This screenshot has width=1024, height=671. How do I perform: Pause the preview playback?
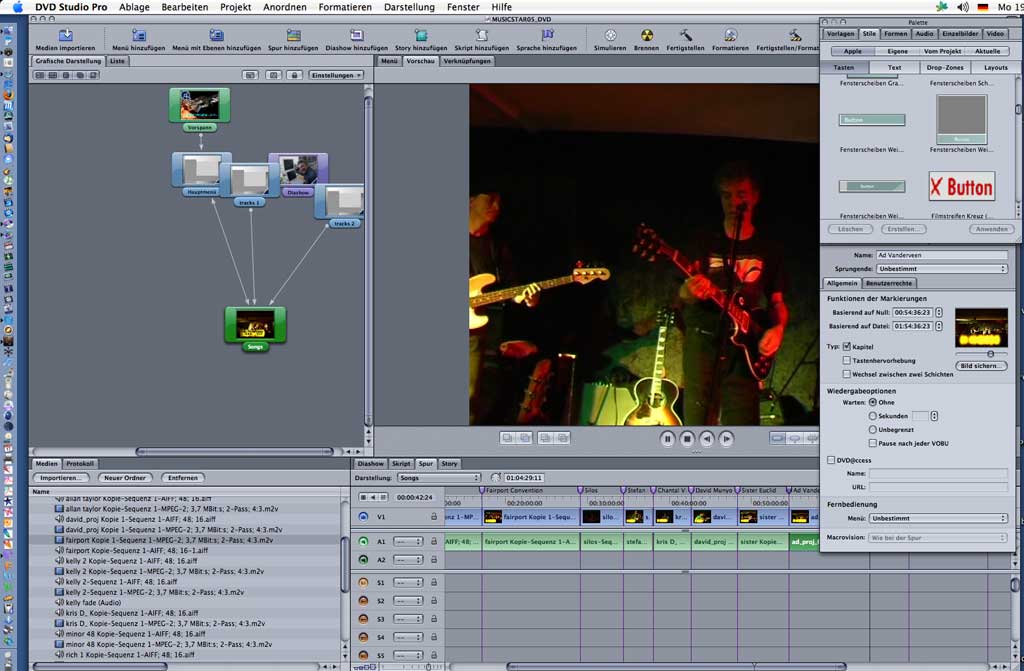coord(667,438)
